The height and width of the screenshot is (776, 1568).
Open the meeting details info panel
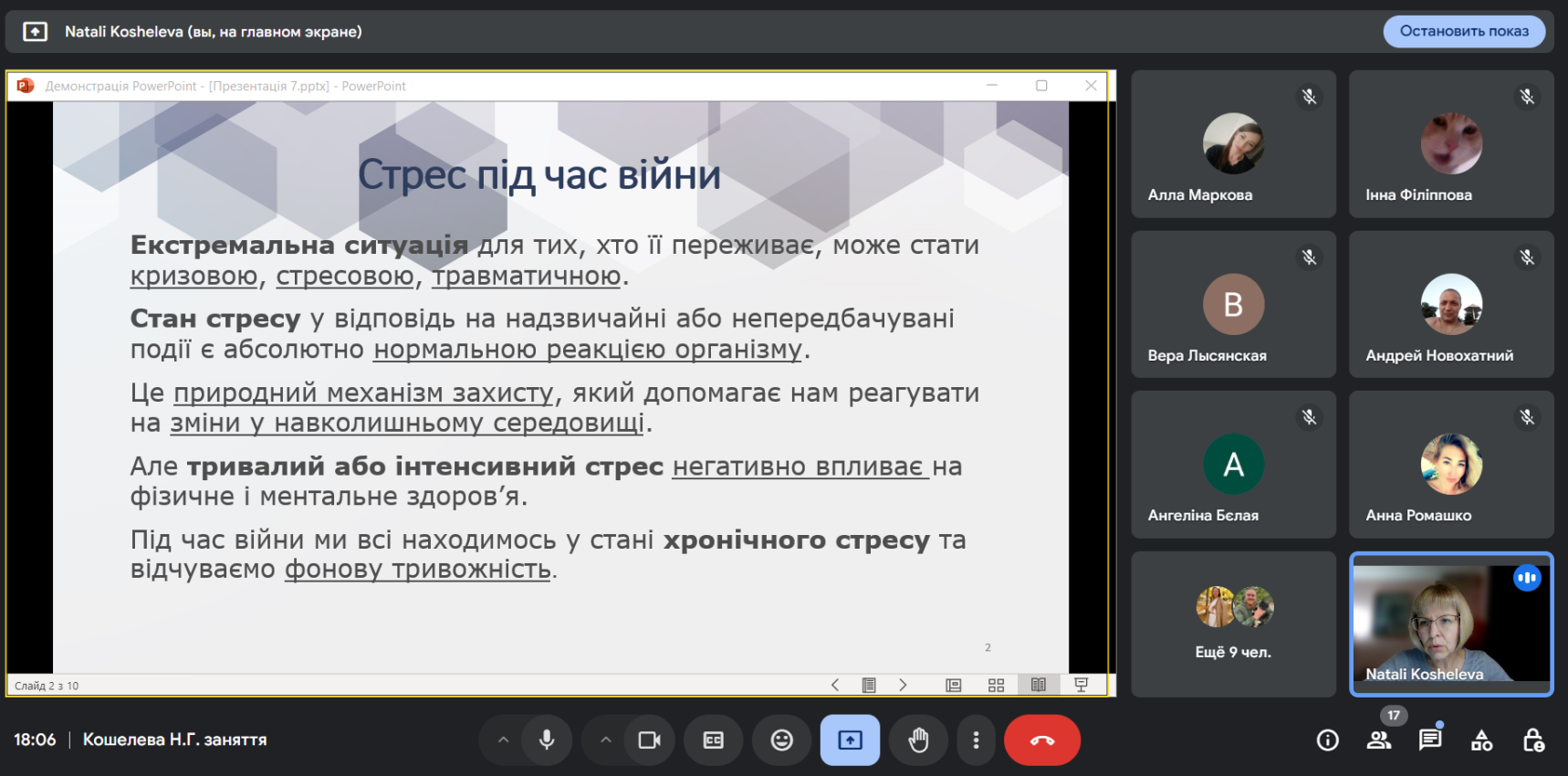1328,740
